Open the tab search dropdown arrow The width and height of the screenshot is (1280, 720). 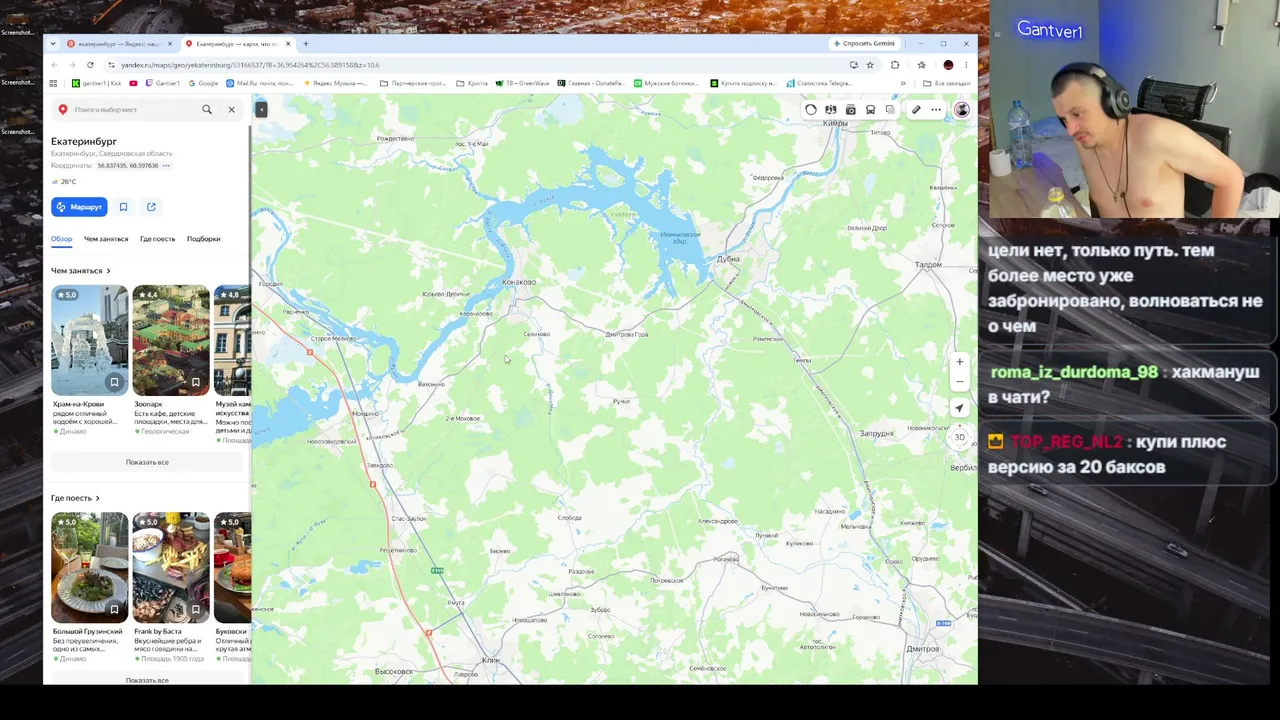(53, 44)
